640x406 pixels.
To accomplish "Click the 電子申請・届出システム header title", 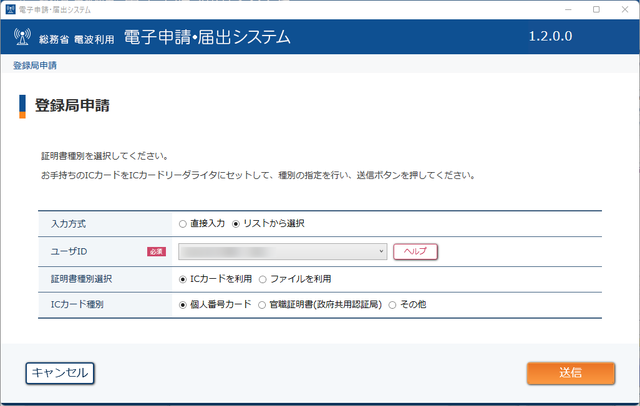I will [207, 37].
